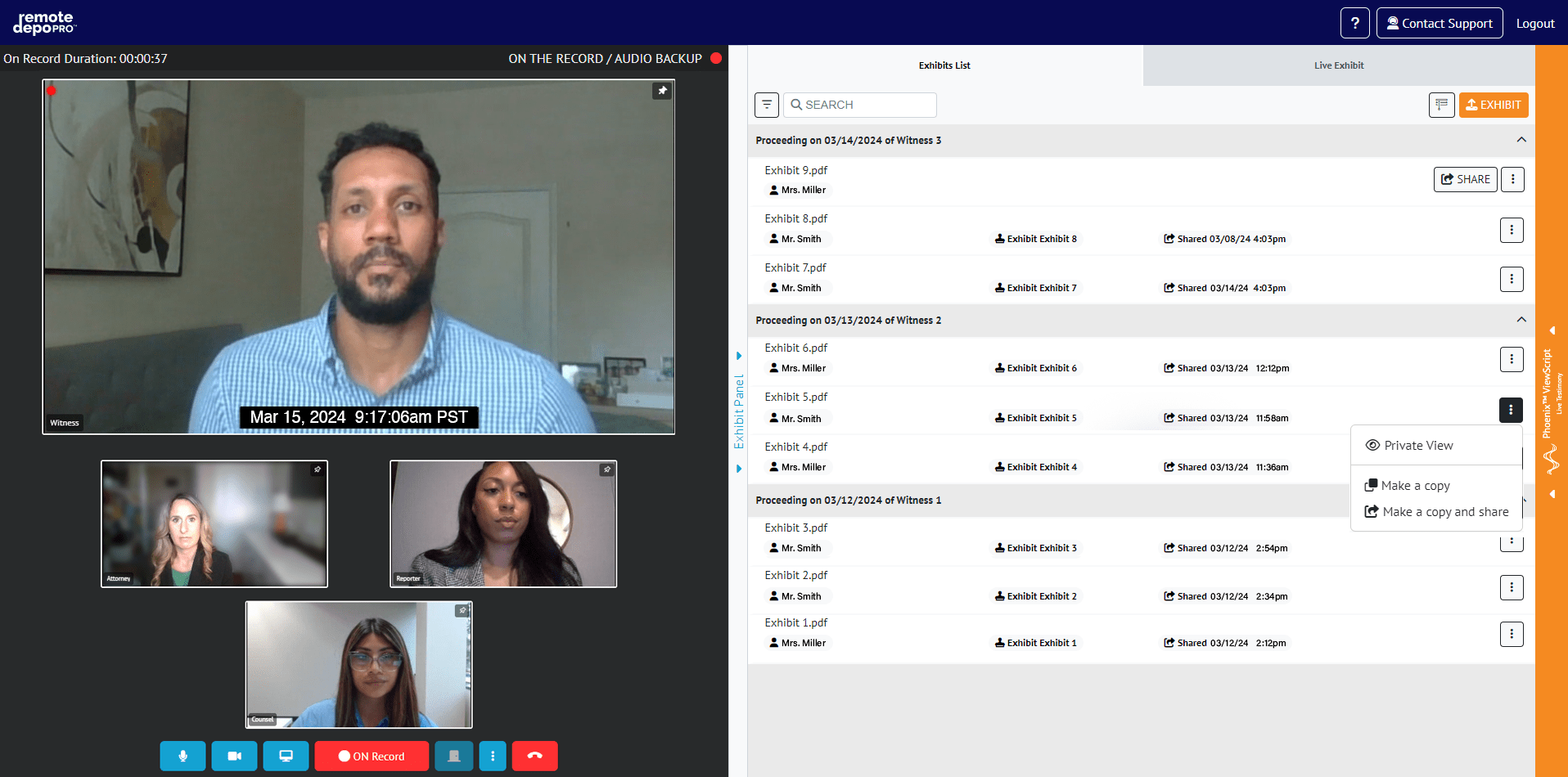The height and width of the screenshot is (777, 1568).
Task: Pin the Witness video tile
Action: click(662, 91)
